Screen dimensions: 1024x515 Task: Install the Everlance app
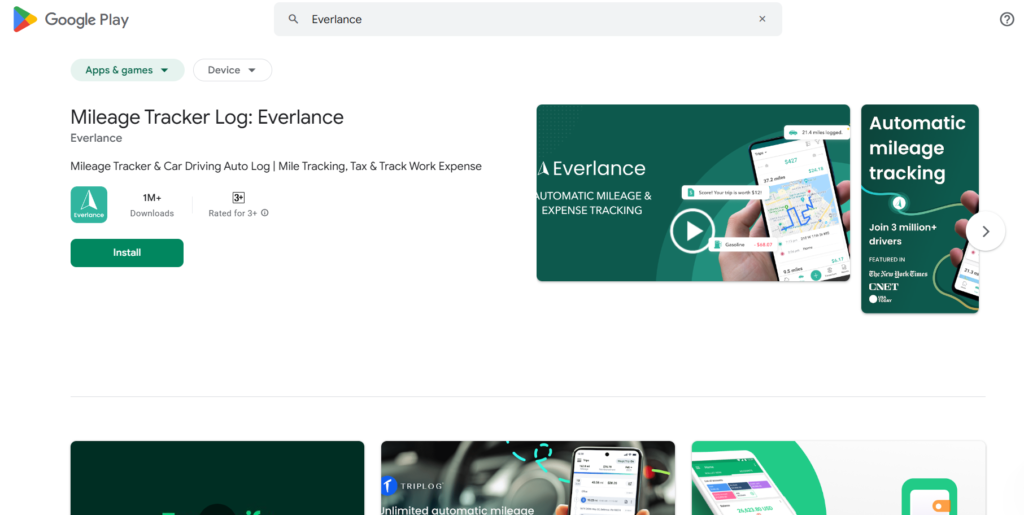[127, 253]
